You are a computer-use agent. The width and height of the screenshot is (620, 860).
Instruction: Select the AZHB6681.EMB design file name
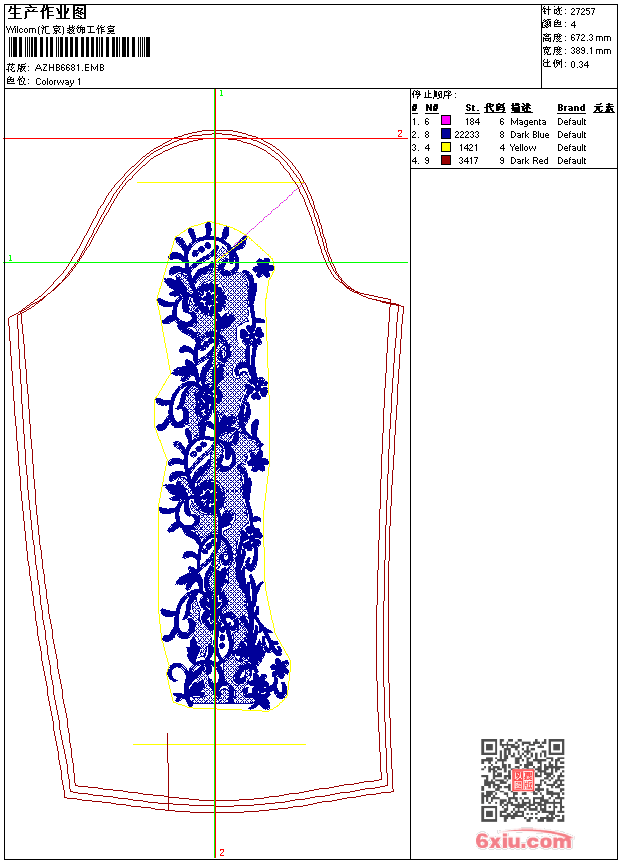(69, 68)
